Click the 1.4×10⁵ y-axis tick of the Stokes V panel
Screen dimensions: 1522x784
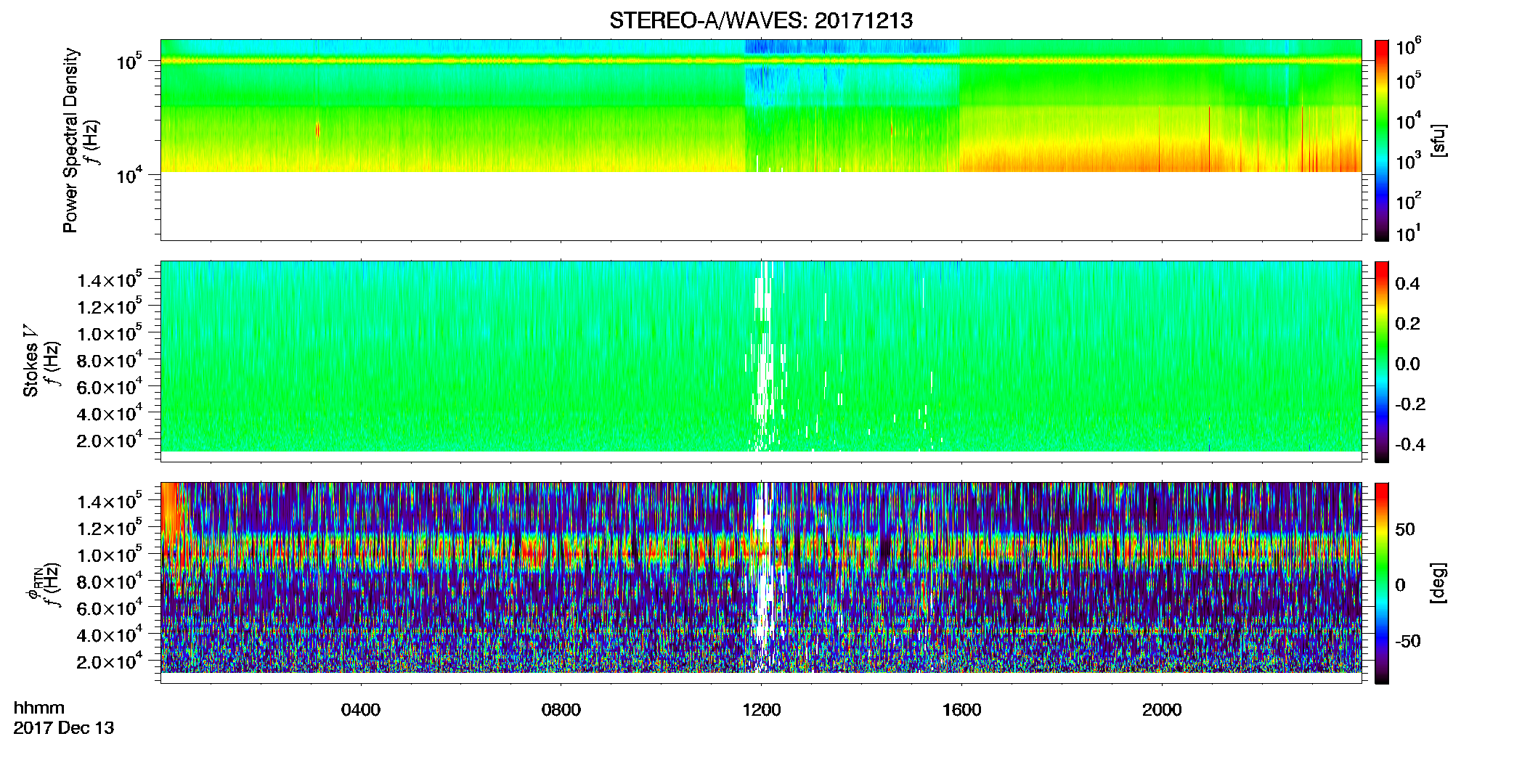coord(110,280)
